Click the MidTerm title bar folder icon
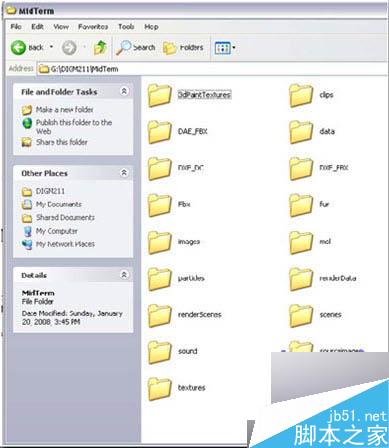Screen dimensions: 389x448 click(x=11, y=11)
